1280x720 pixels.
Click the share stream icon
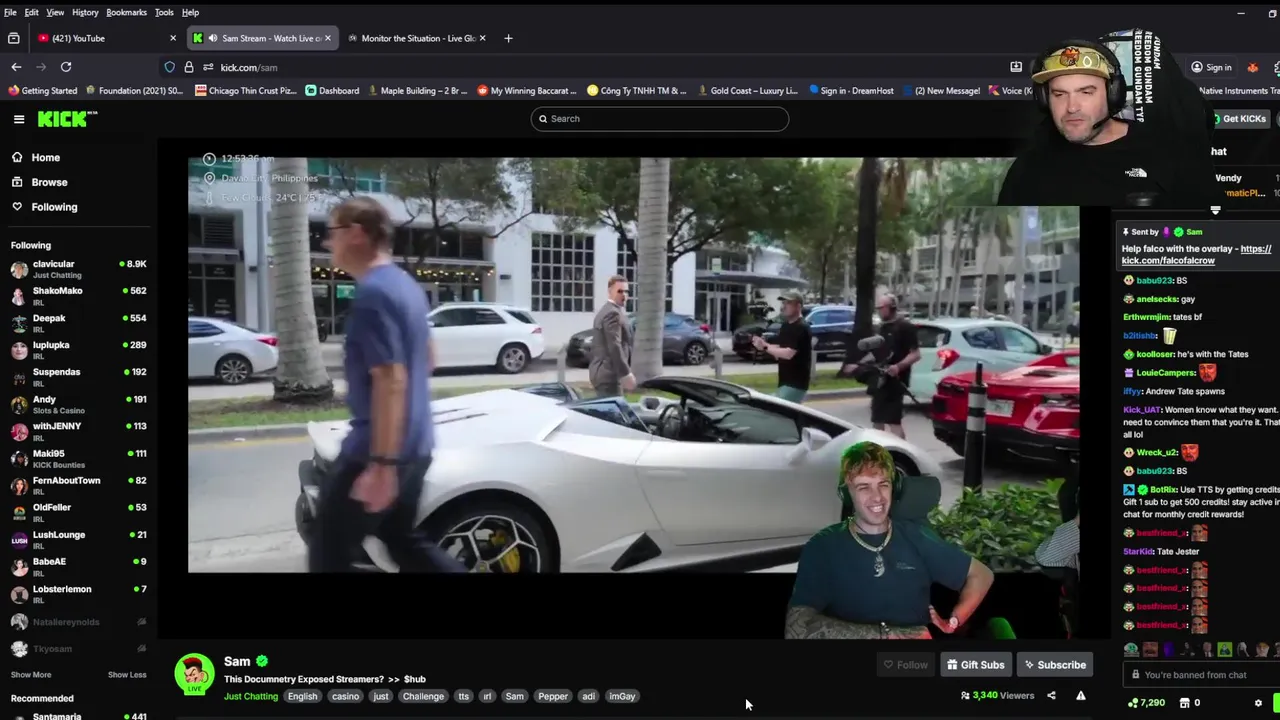pos(1051,696)
